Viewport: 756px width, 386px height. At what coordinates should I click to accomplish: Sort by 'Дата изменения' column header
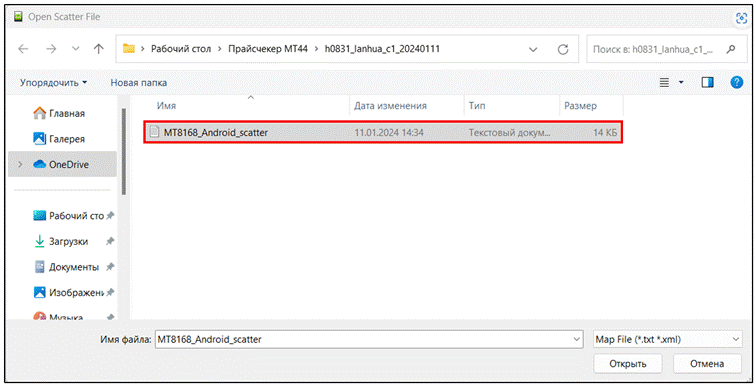point(390,106)
